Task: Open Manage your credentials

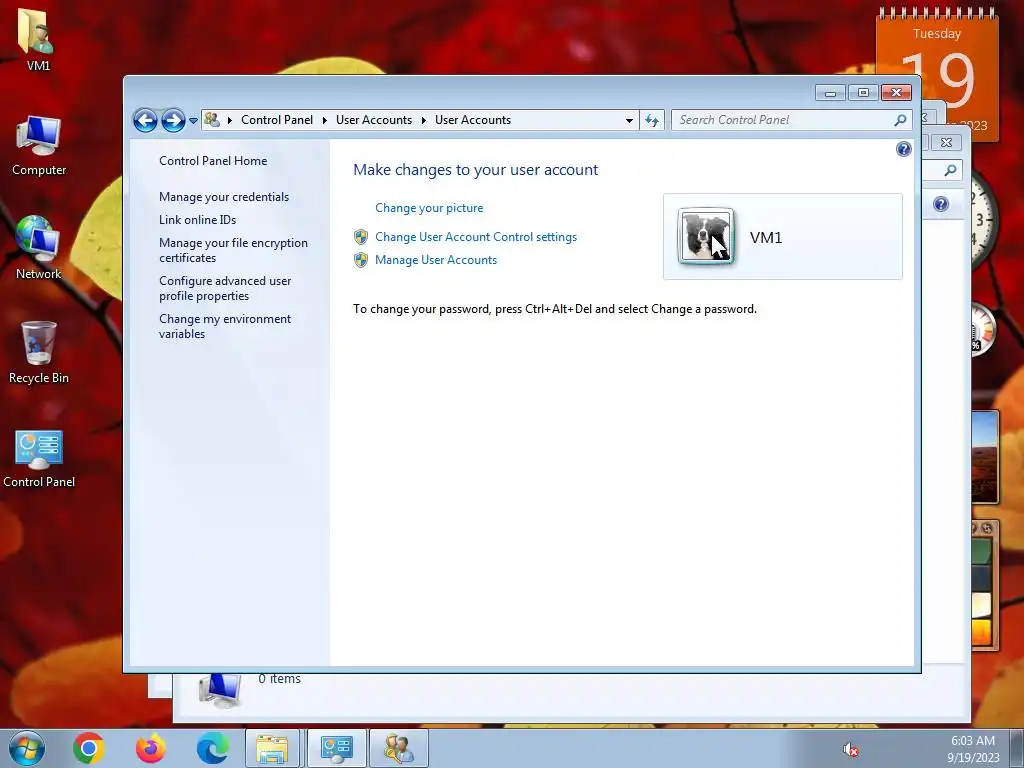Action: pos(224,197)
